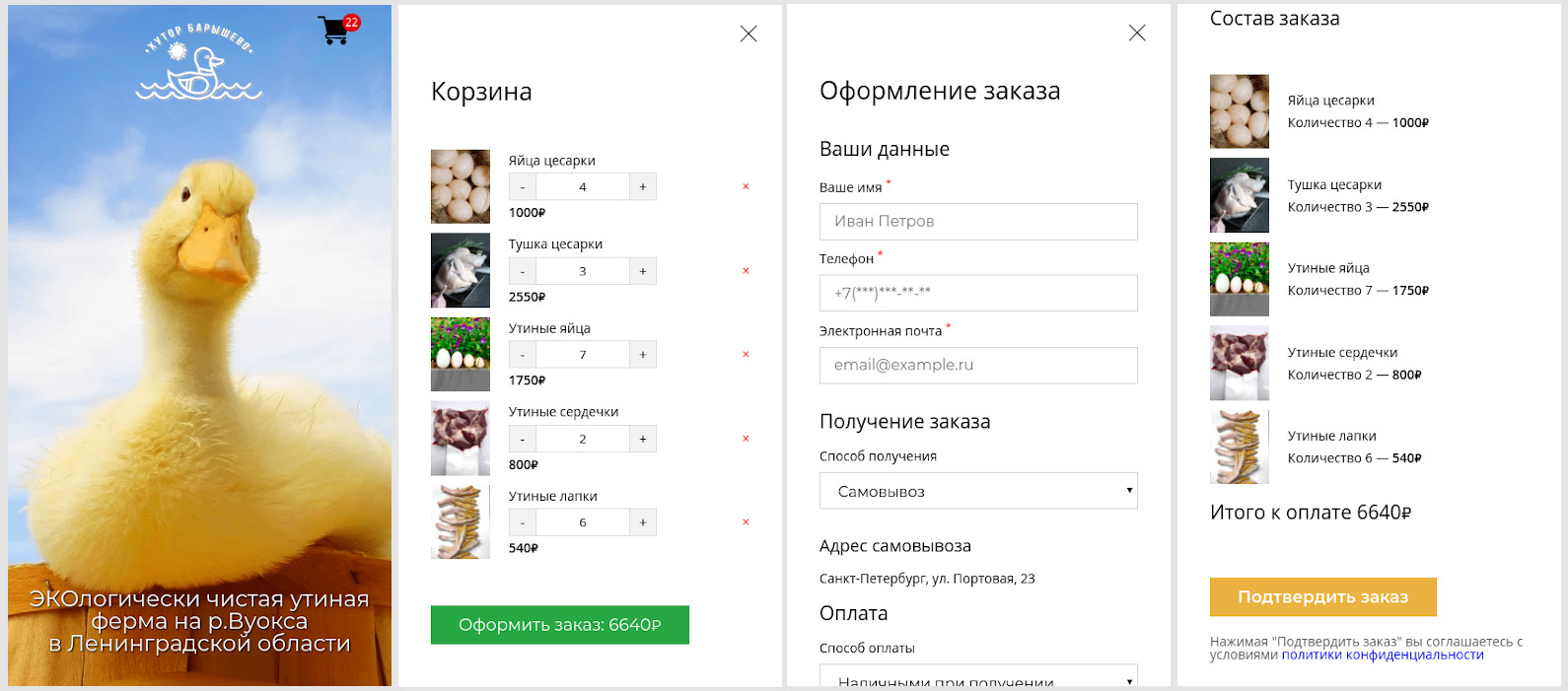Decrease quantity of Яйца цесарки

point(523,187)
